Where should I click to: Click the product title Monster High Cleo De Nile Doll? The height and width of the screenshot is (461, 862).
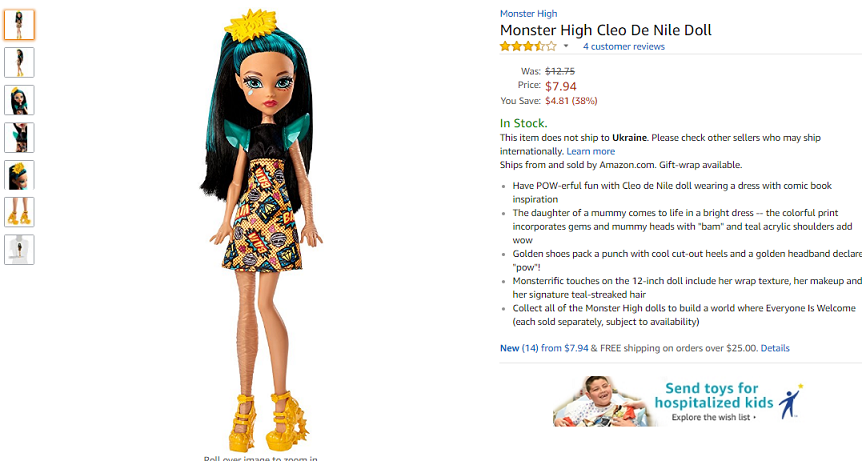coord(605,30)
